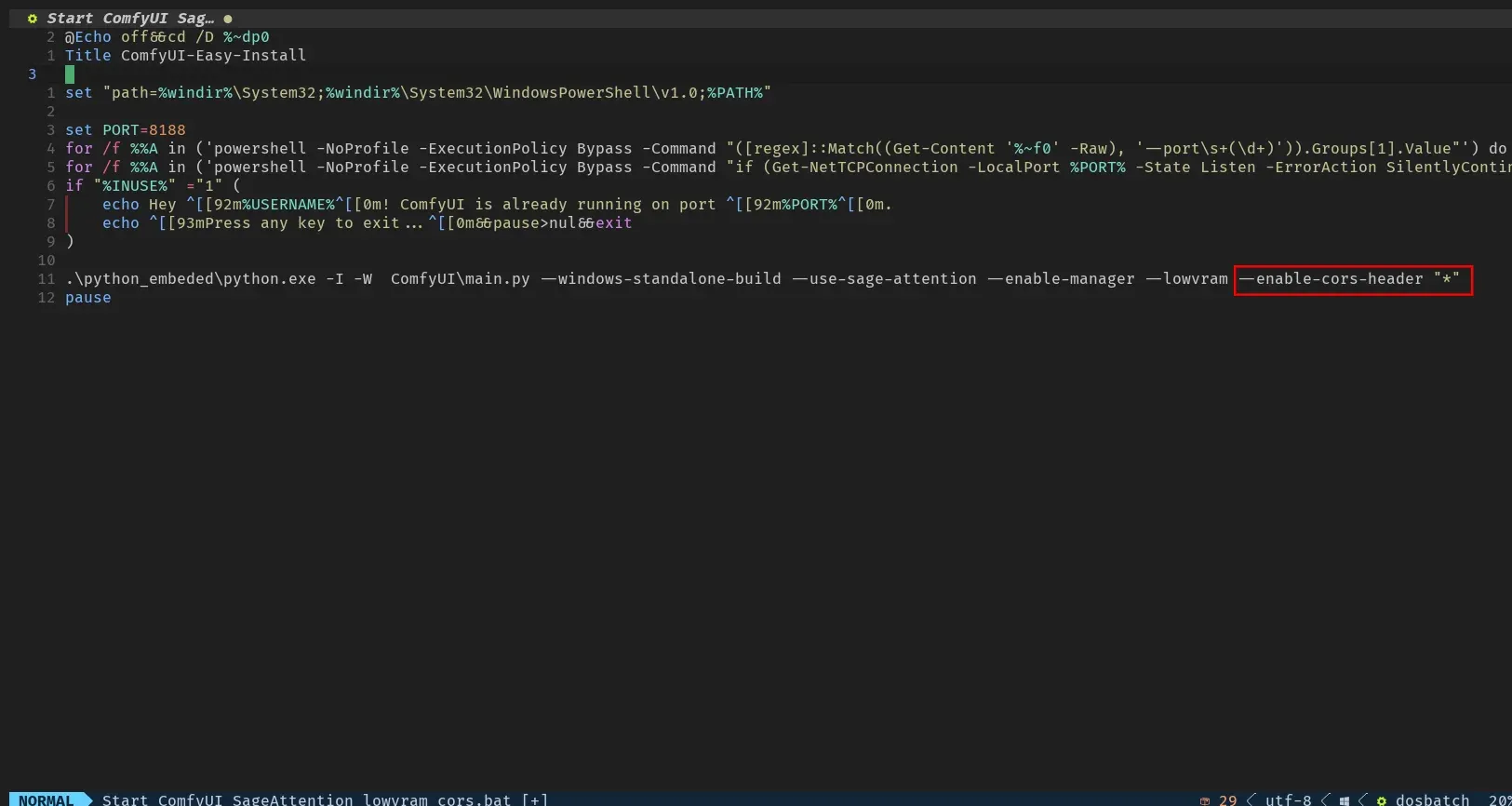Click the Windows file-format icon in statusline
Screen dimensions: 1512x806
click(x=1345, y=800)
